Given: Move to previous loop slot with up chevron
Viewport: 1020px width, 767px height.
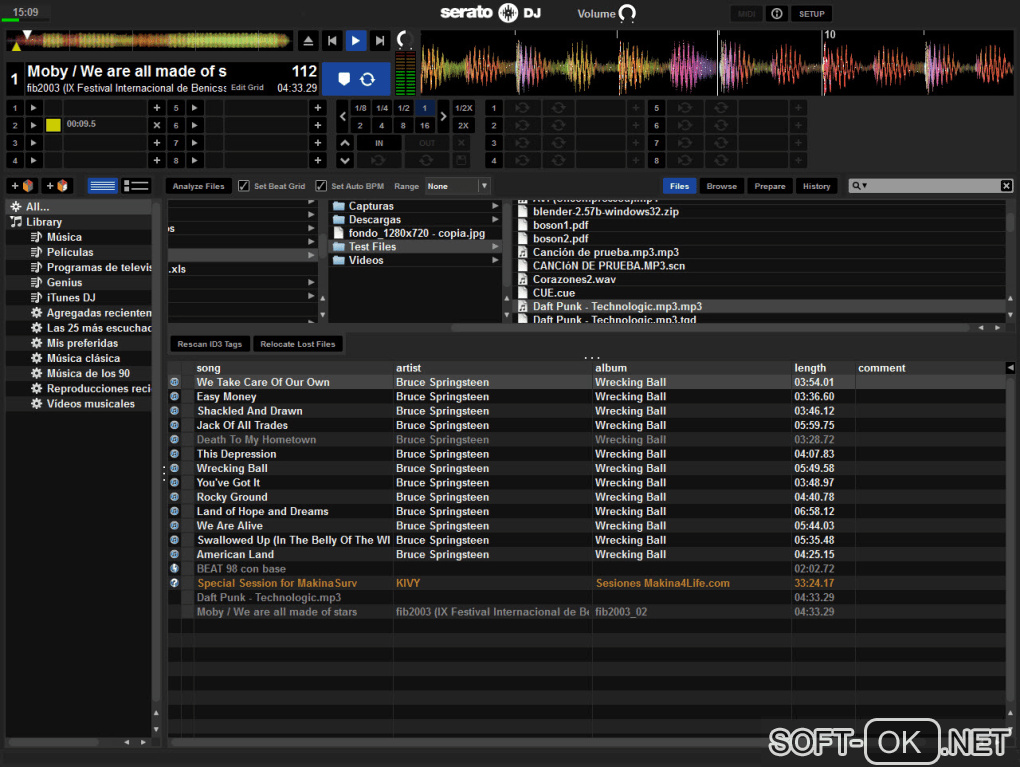Looking at the screenshot, I should click(345, 143).
